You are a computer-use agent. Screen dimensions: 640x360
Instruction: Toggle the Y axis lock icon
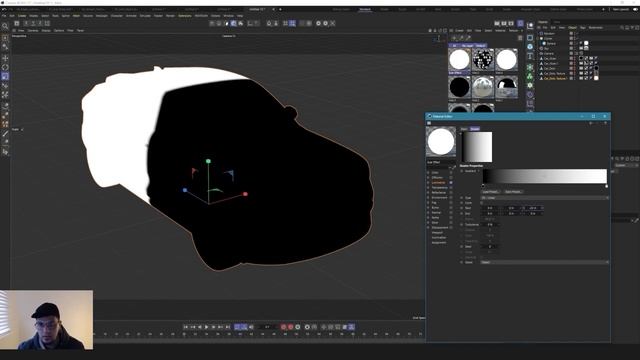coord(33,23)
